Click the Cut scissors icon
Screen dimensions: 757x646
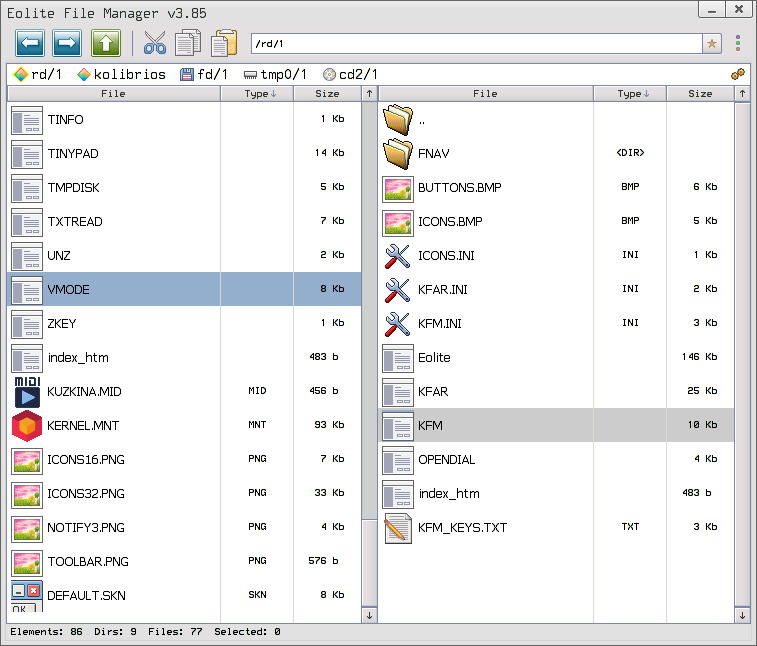pos(154,43)
